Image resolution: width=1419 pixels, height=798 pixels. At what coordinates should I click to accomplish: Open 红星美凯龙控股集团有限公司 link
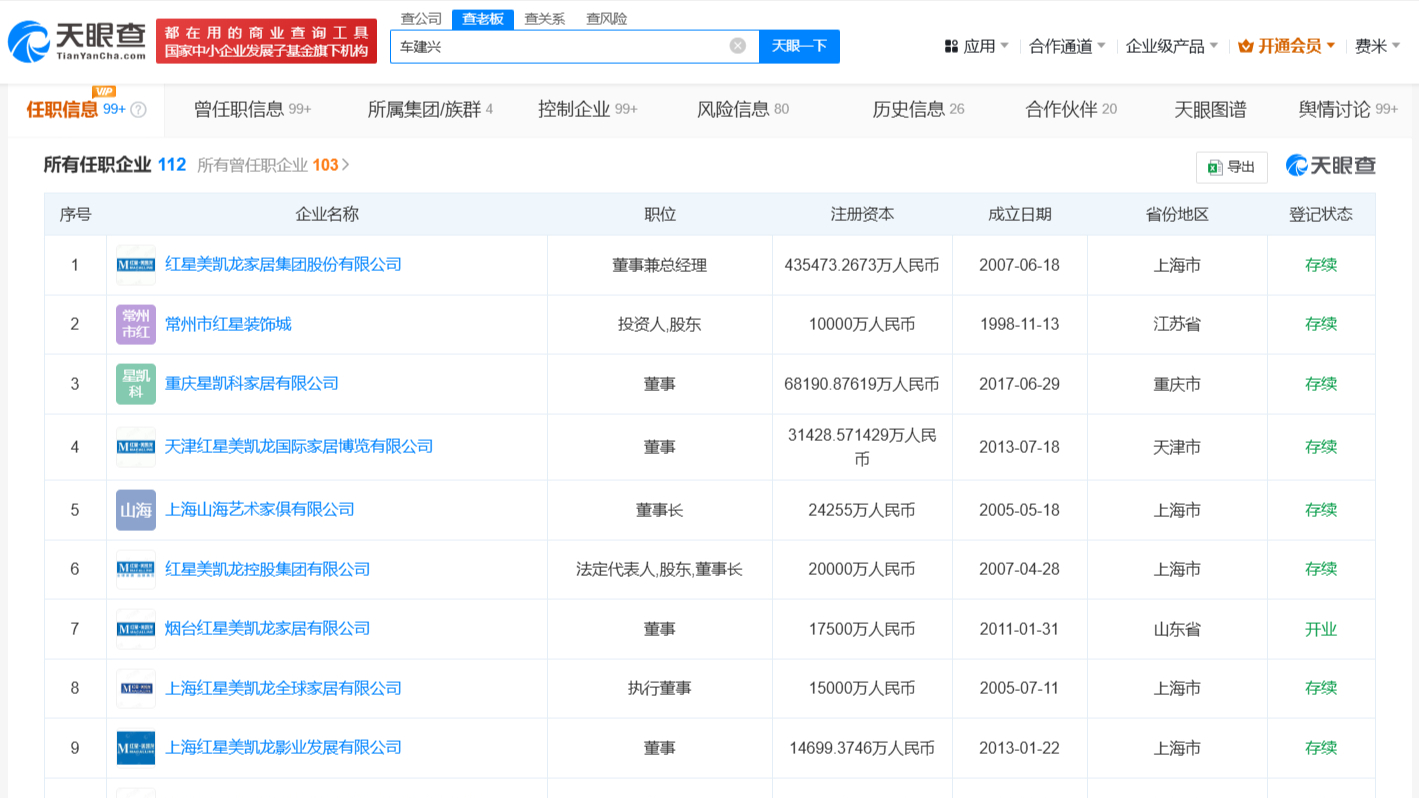(x=267, y=569)
